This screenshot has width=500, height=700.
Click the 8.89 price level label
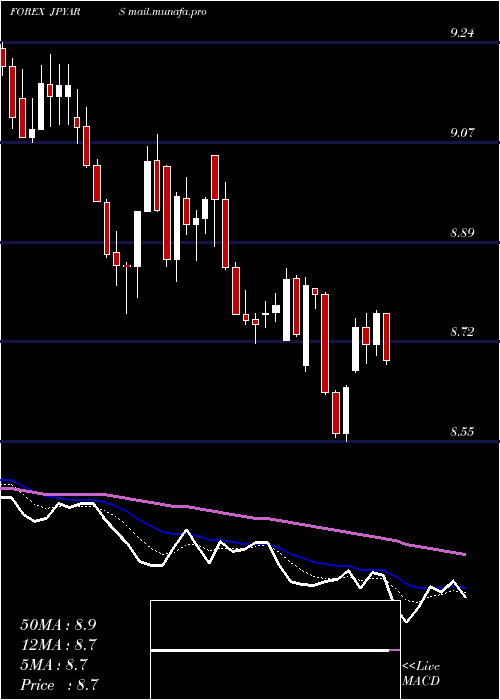(x=462, y=233)
